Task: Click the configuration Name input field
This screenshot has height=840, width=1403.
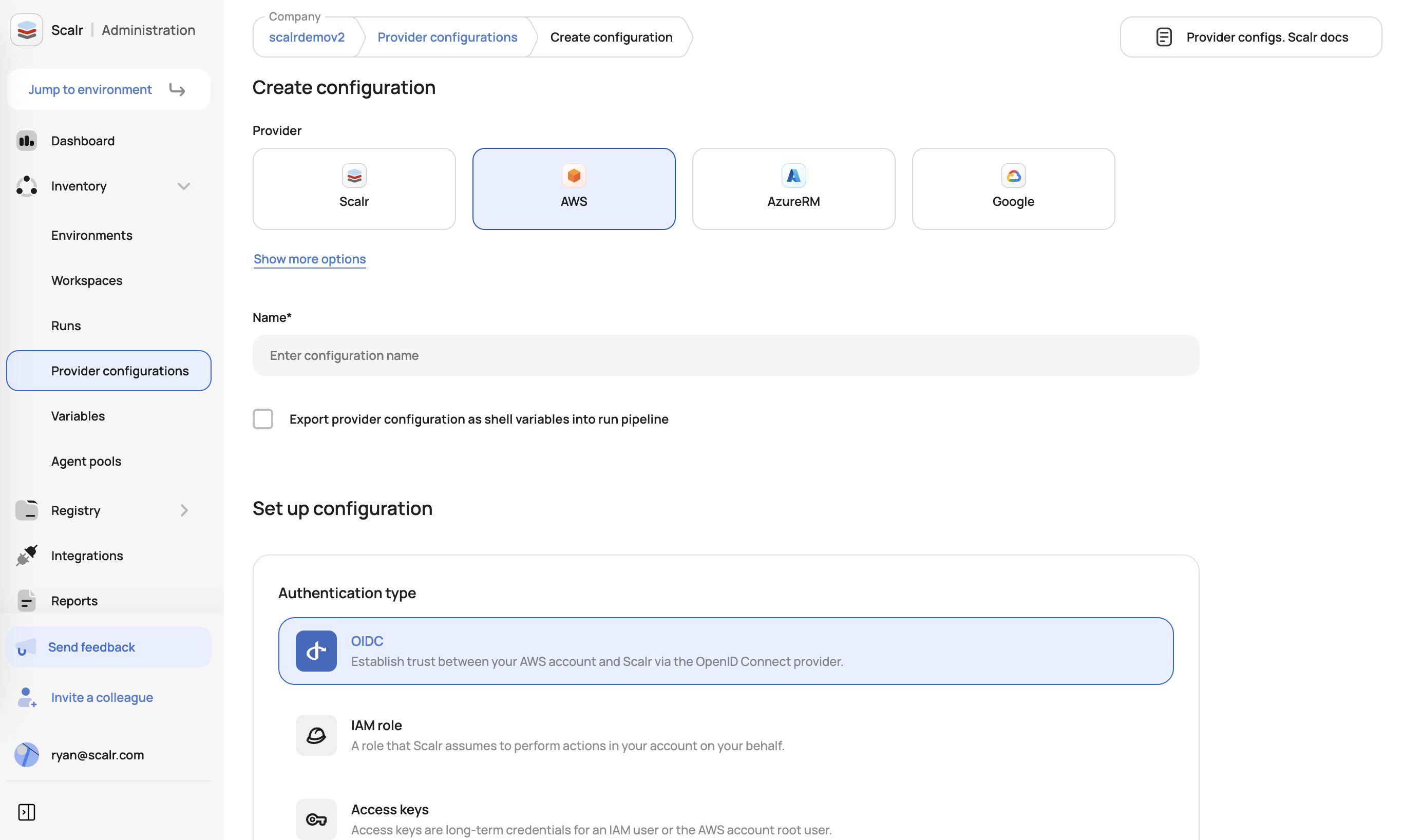Action: [x=726, y=355]
